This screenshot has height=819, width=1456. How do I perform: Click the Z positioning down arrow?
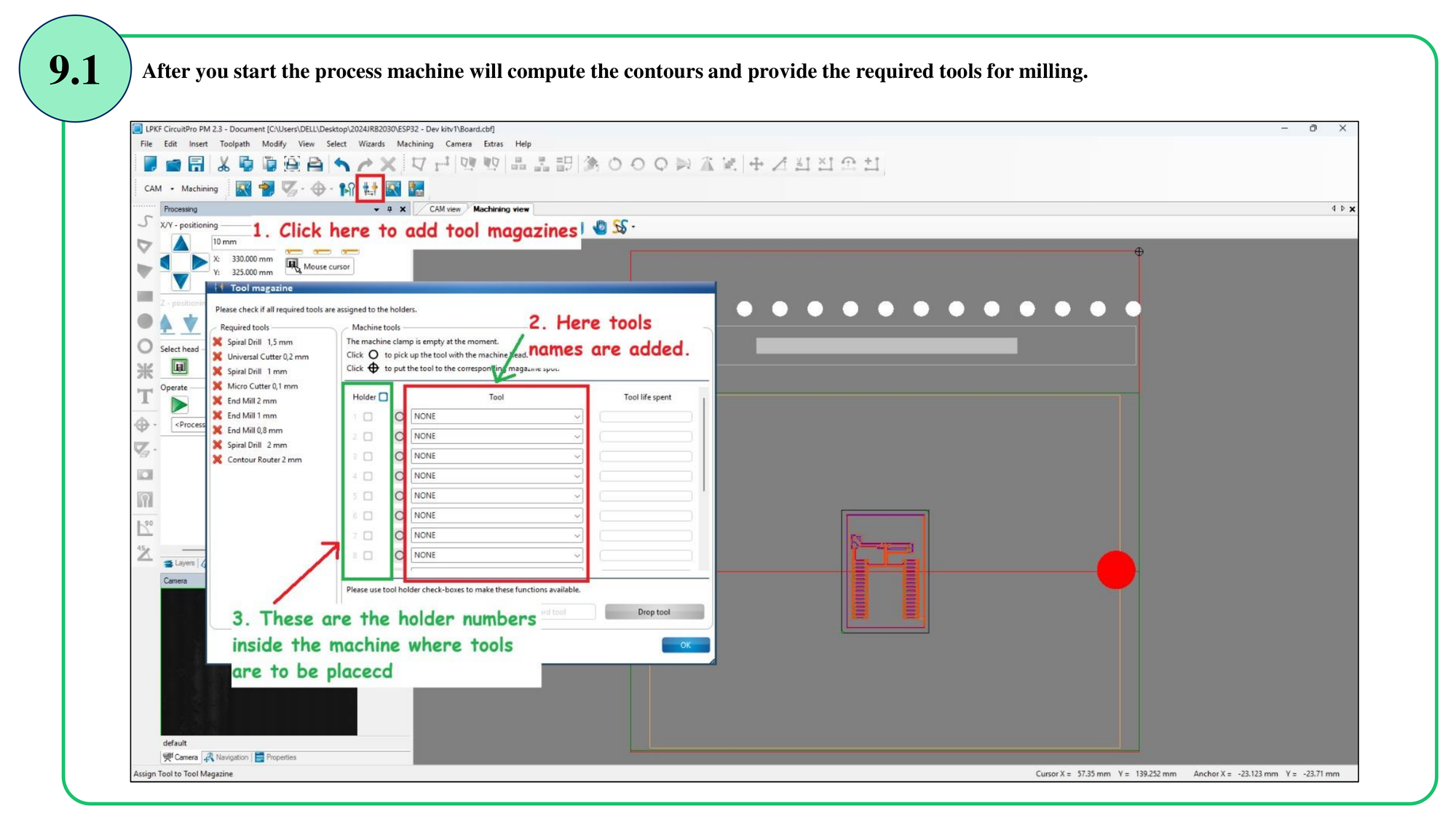coord(190,323)
